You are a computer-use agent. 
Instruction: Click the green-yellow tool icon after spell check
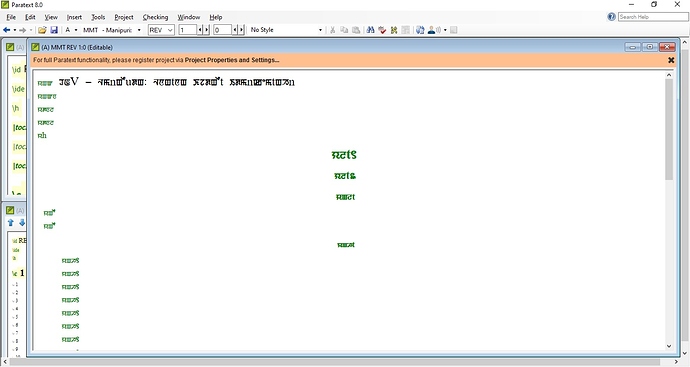click(x=394, y=30)
